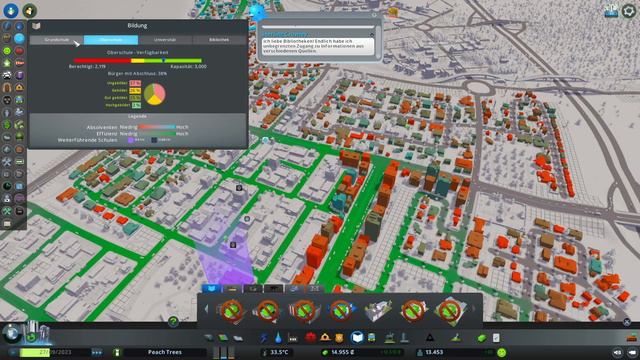The image size is (640, 360).
Task: Open the Water and sewage menu
Action: tap(278, 338)
